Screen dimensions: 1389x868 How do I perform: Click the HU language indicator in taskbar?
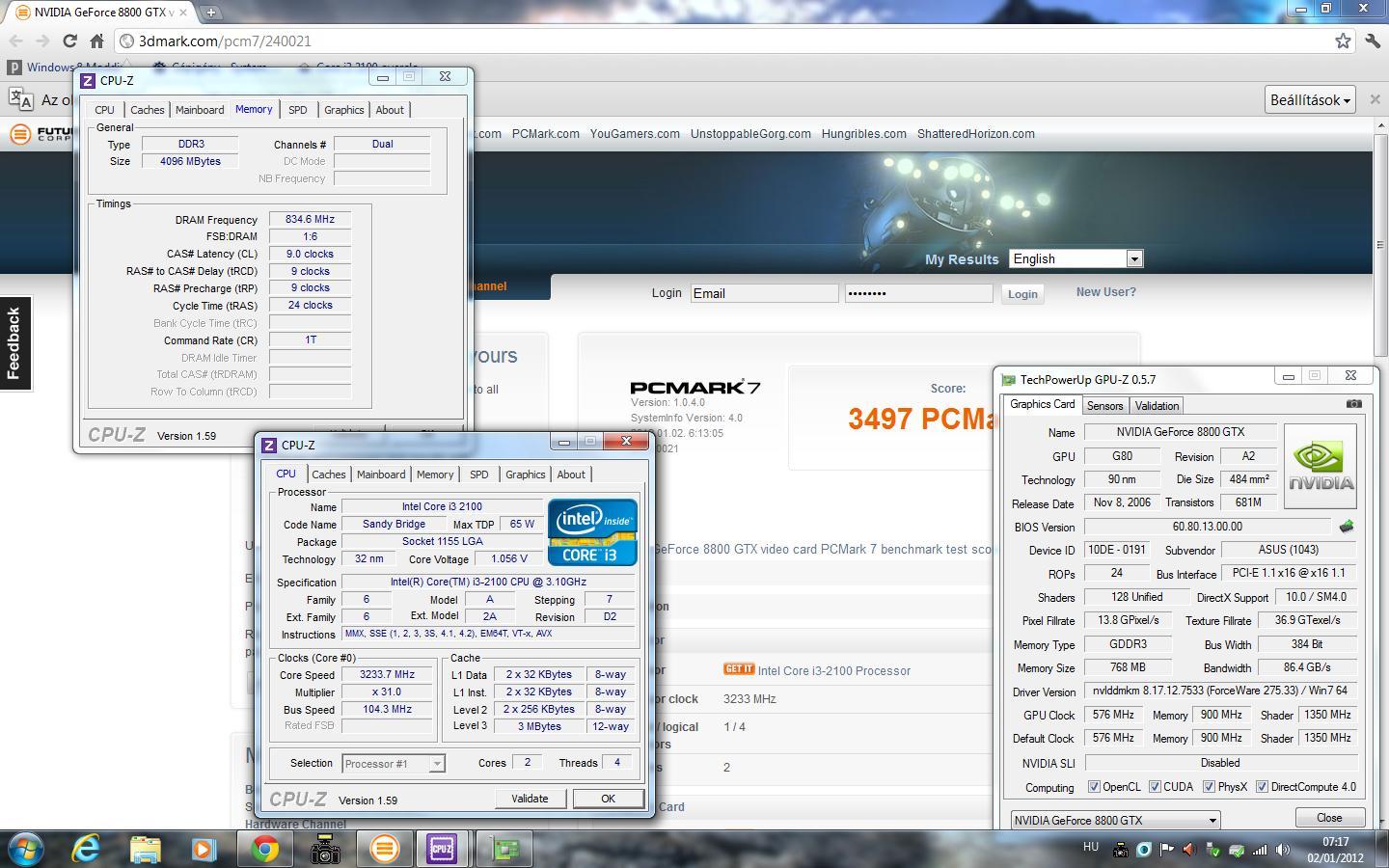(1090, 847)
